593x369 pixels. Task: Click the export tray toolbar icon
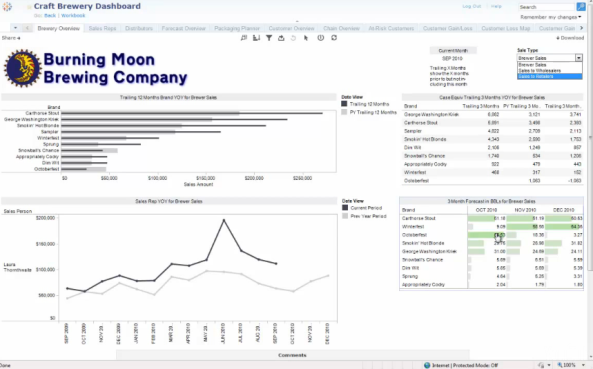(x=281, y=38)
